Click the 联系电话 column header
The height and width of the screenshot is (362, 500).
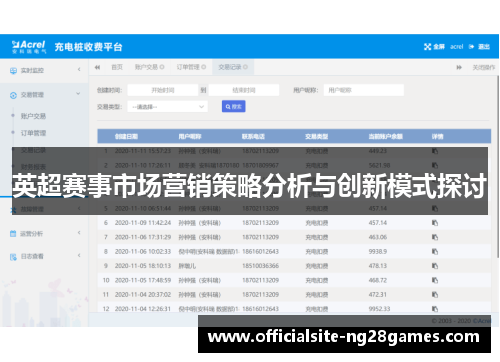tap(253, 137)
